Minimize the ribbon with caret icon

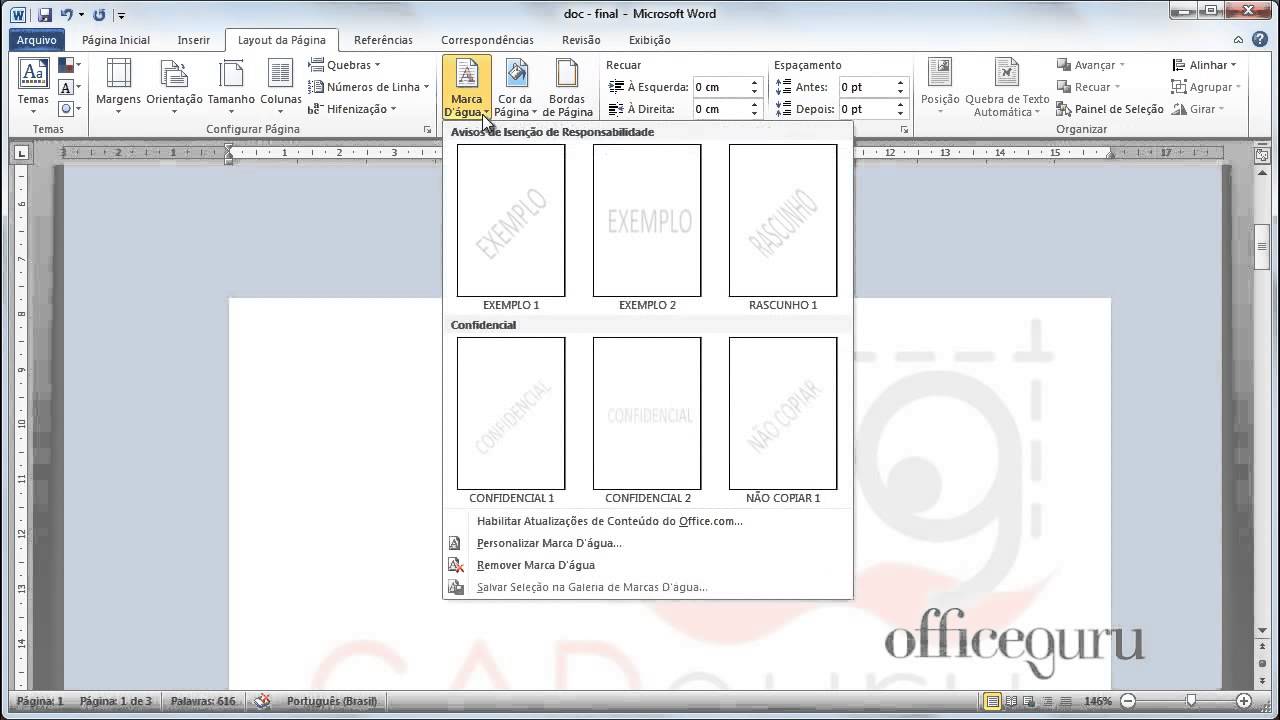pos(1239,40)
